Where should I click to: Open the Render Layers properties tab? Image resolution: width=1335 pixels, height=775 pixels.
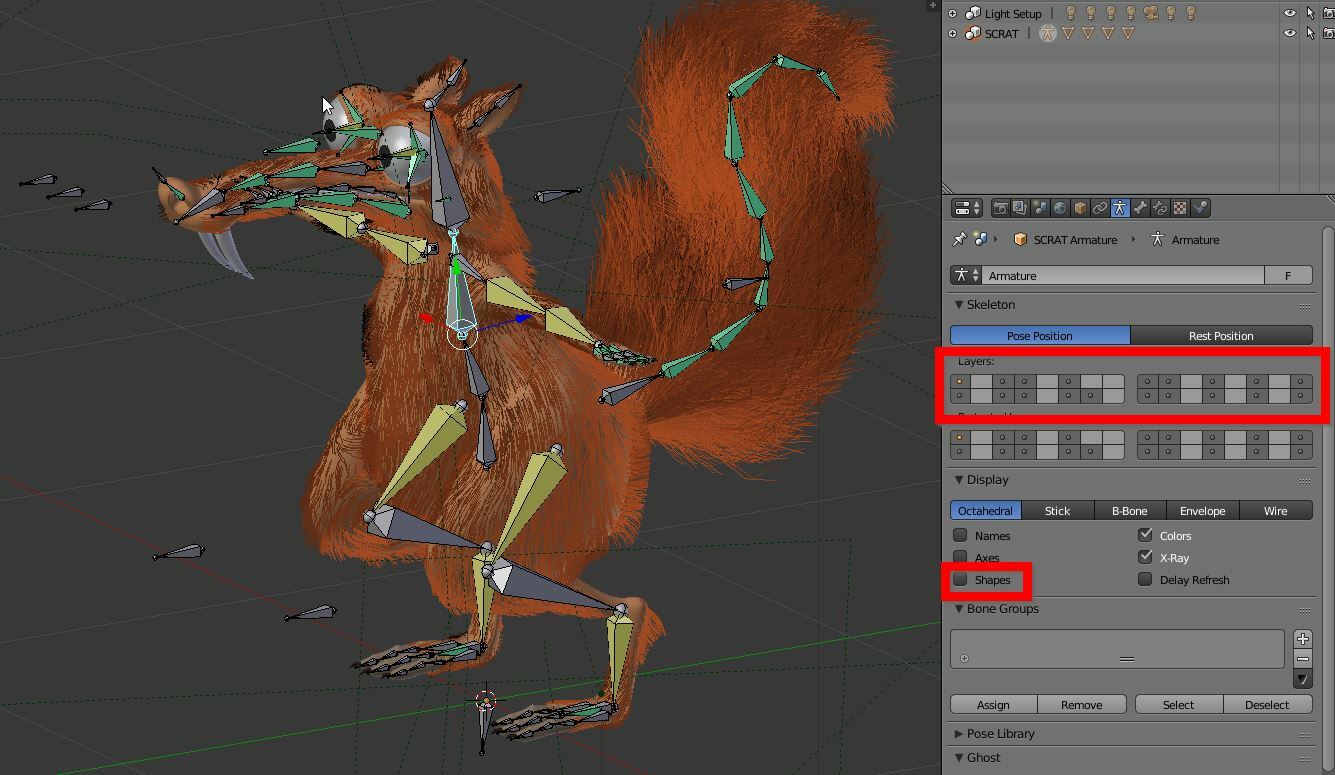[x=1020, y=208]
